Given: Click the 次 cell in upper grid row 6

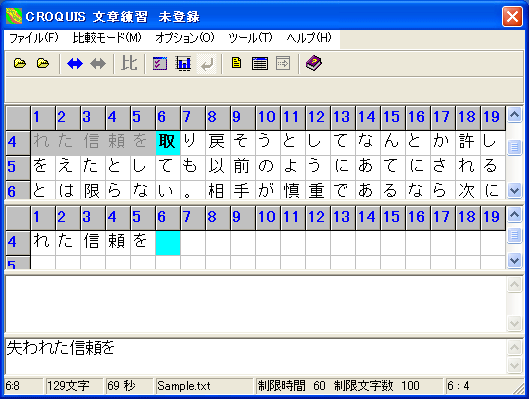Looking at the screenshot, I should (468, 190).
